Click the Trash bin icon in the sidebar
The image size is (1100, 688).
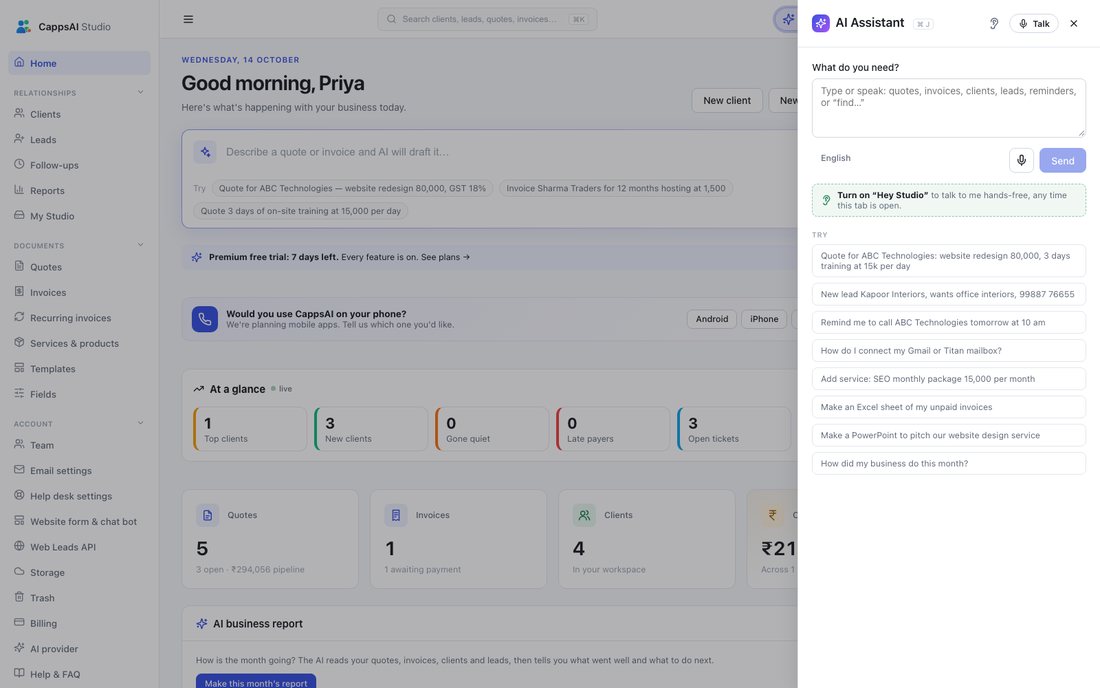(x=19, y=597)
